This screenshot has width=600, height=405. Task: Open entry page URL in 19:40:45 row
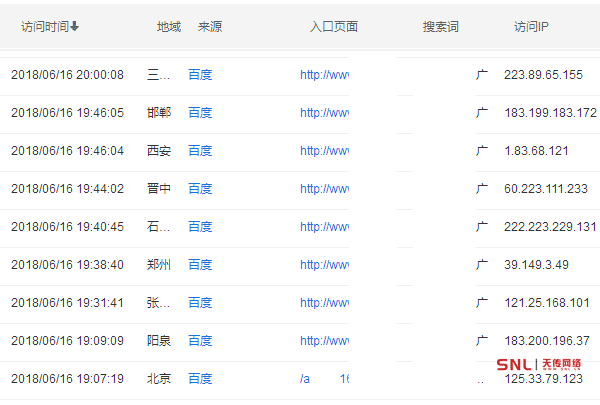click(x=324, y=227)
